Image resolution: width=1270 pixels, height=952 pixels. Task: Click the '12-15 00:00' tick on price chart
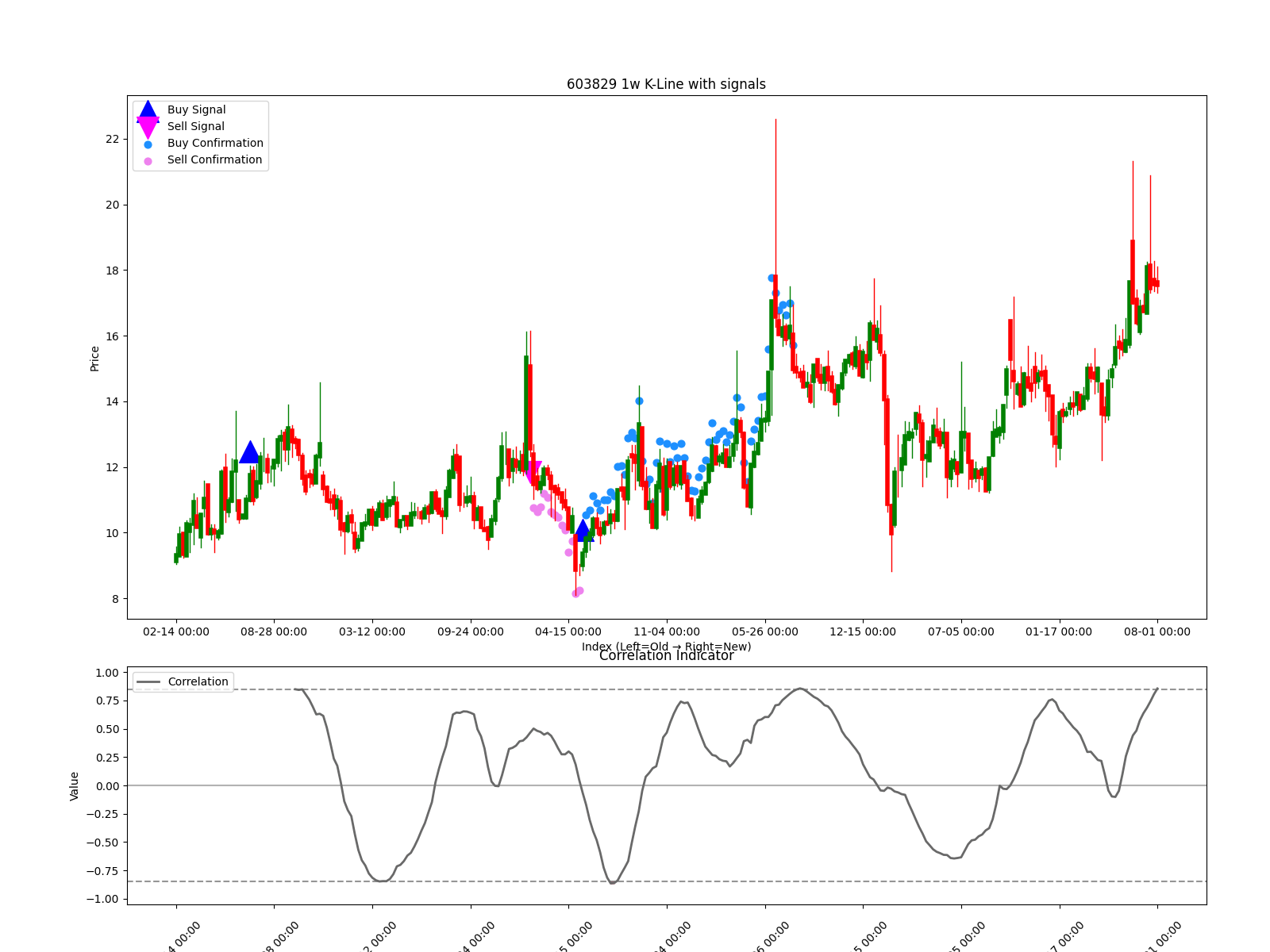coord(863,631)
